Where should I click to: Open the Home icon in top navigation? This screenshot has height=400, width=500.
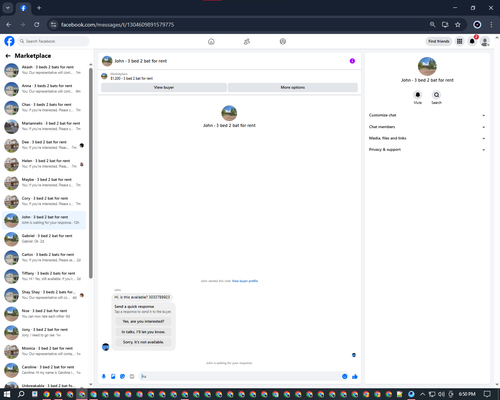click(x=211, y=41)
